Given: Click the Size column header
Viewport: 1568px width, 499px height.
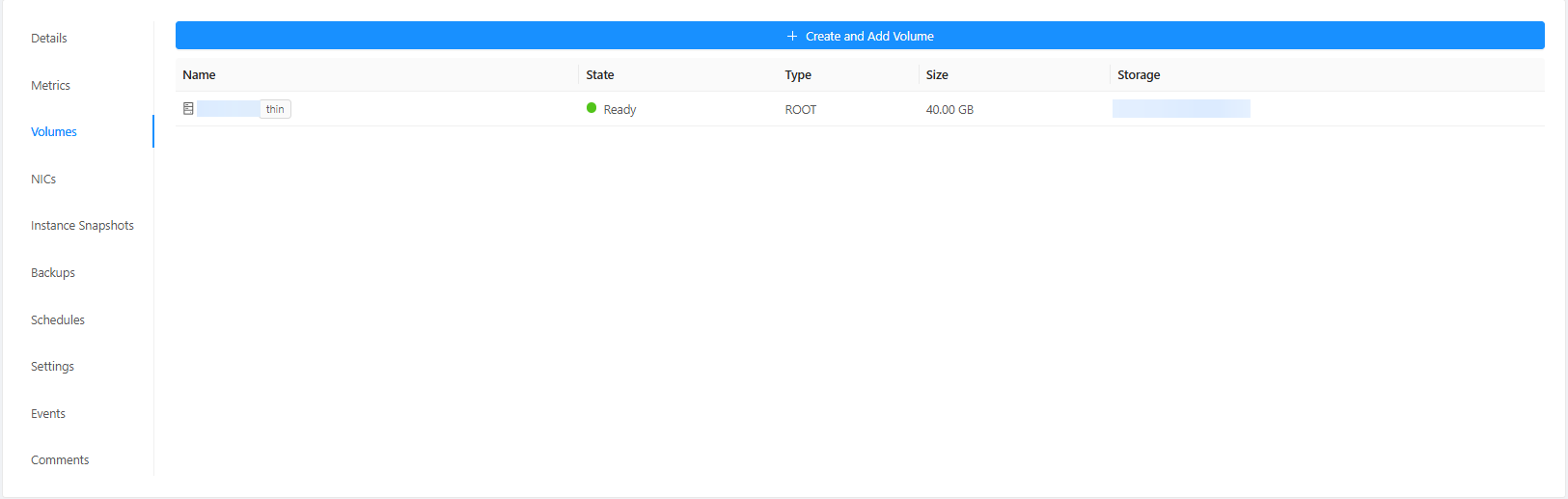Looking at the screenshot, I should 937,75.
